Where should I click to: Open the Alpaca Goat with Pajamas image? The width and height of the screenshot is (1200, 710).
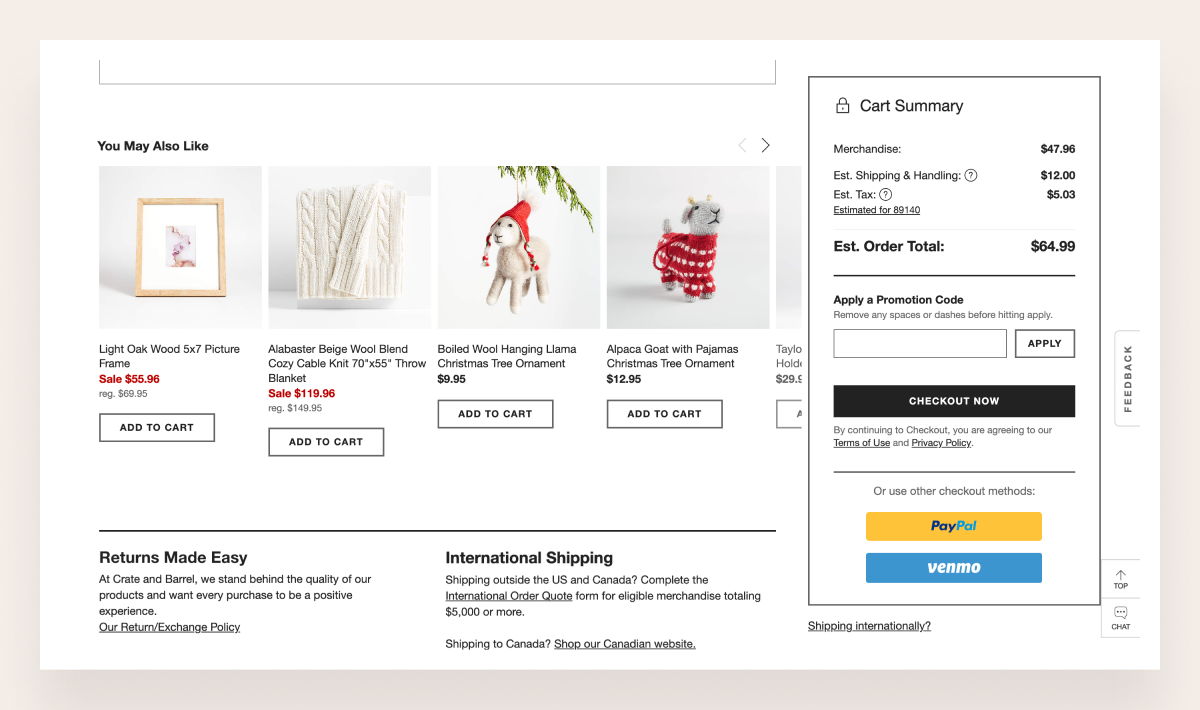[688, 247]
